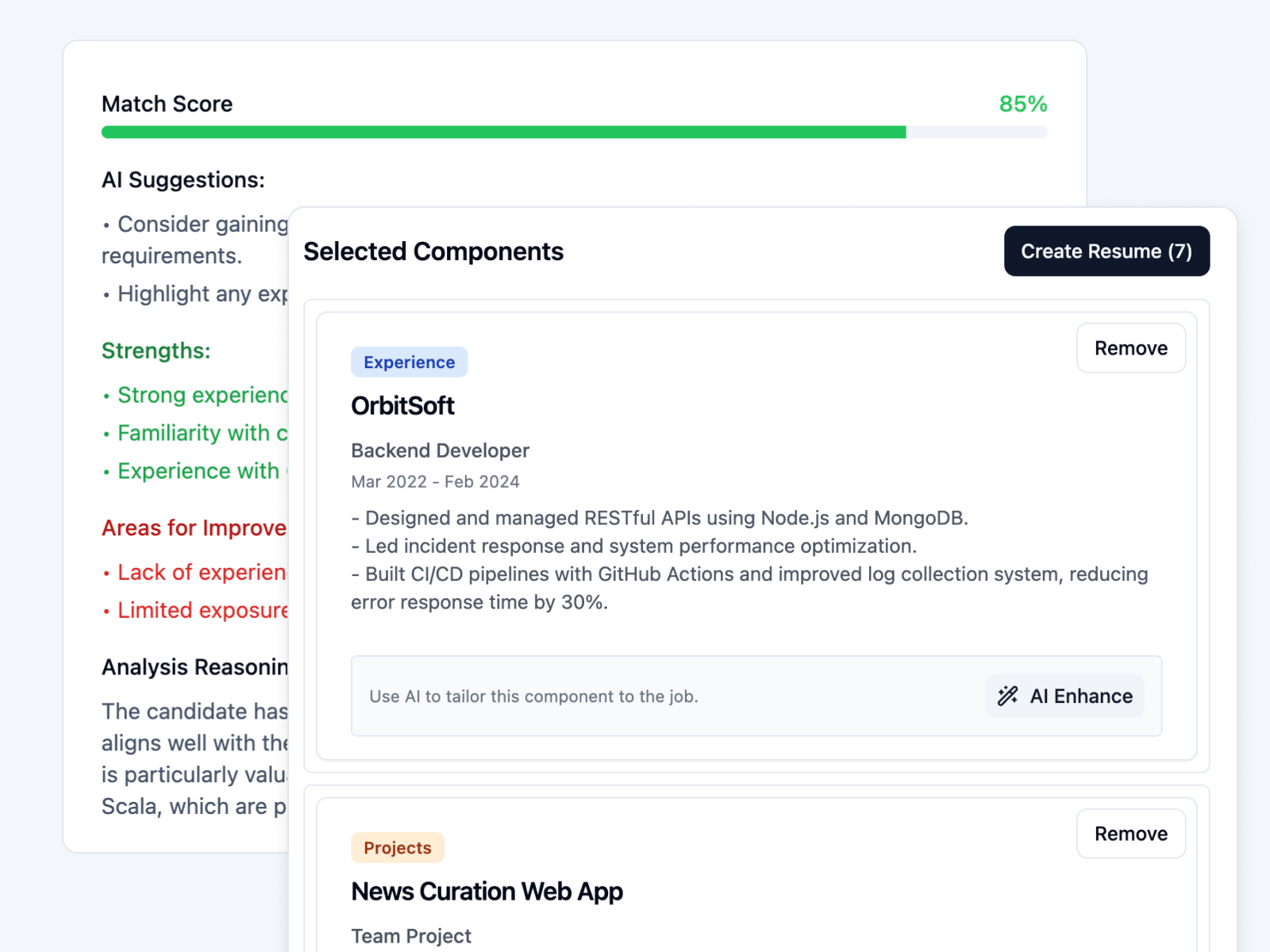Screen dimensions: 1270x952
Task: Toggle AI Enhance for the OrbitSoft component
Action: tap(1064, 696)
